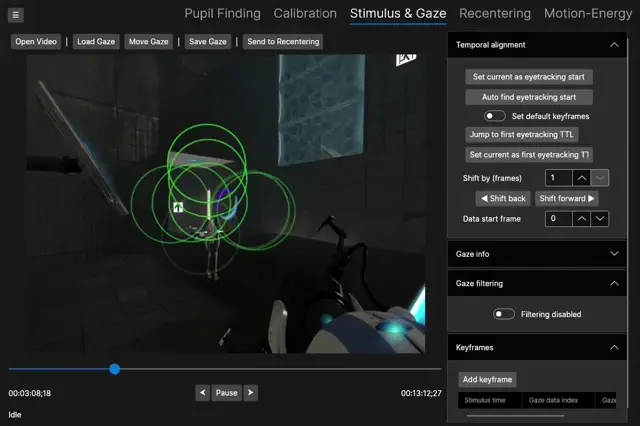Enable gaze filtering switch
Screen dimensions: 640x426
point(504,314)
